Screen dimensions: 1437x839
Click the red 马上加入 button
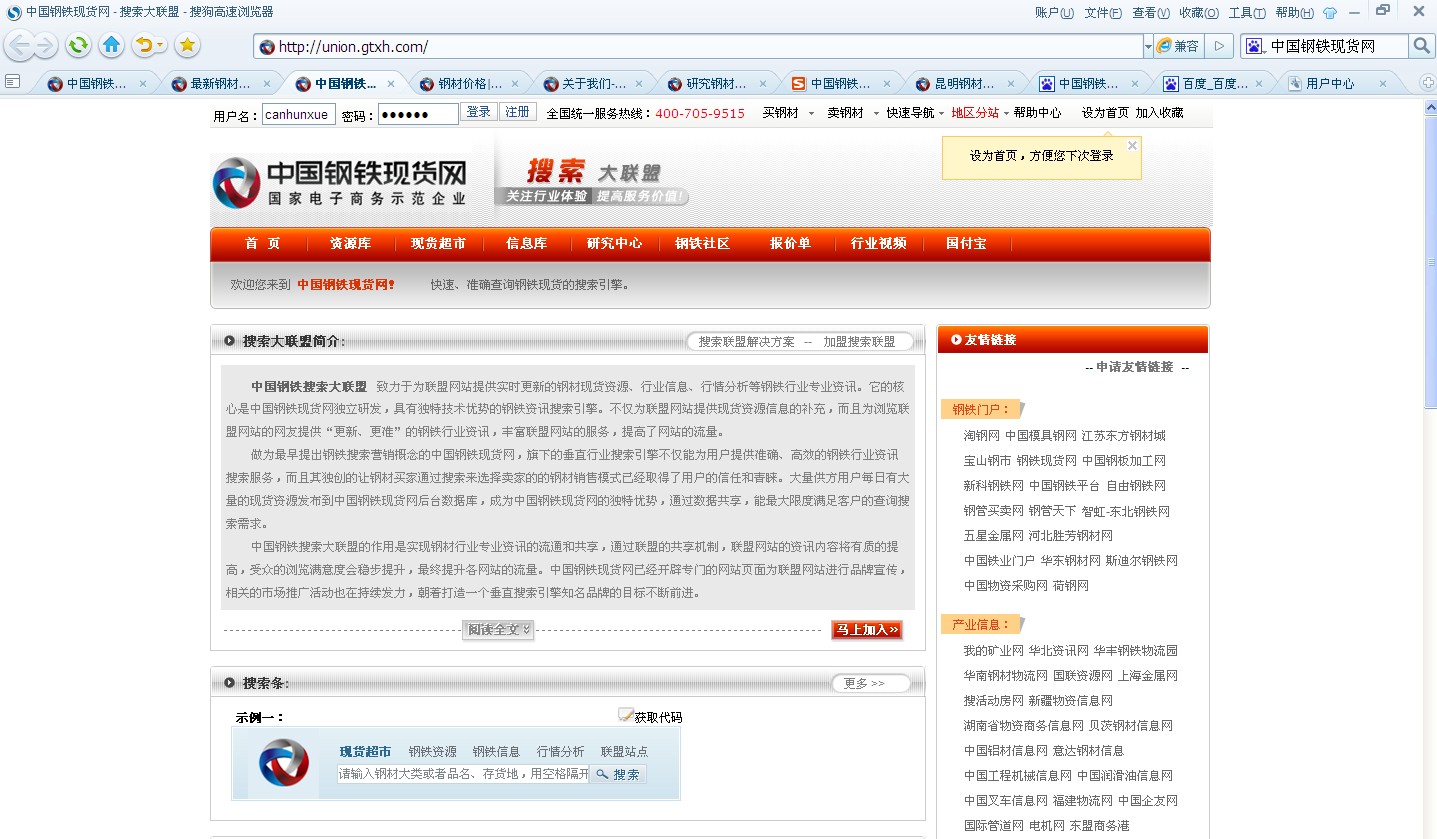[867, 630]
